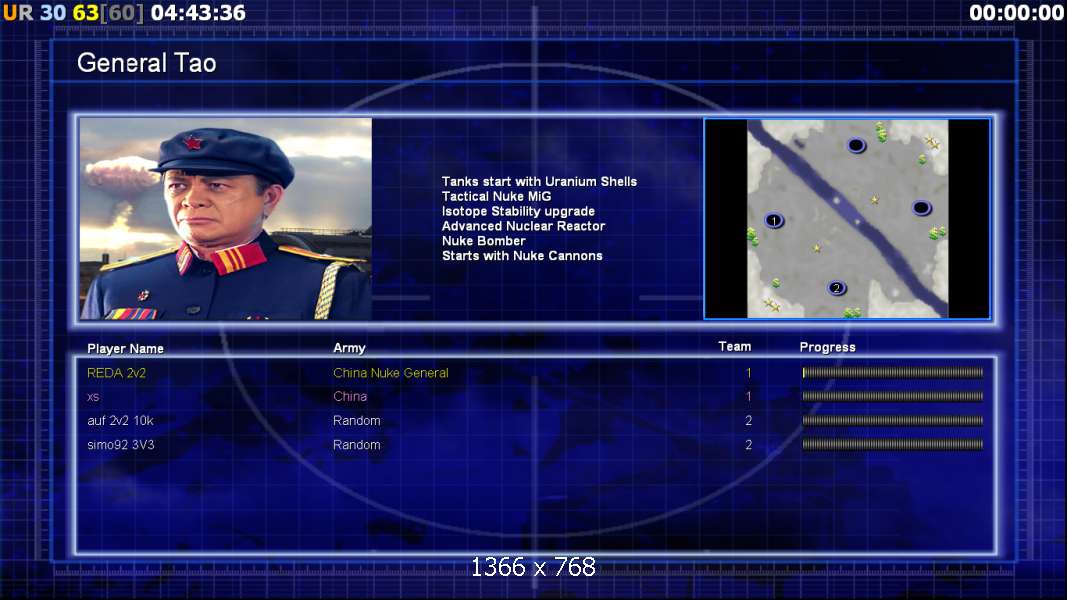
Task: Select 'Starts with Nuke Cannons' text
Action: pos(522,256)
